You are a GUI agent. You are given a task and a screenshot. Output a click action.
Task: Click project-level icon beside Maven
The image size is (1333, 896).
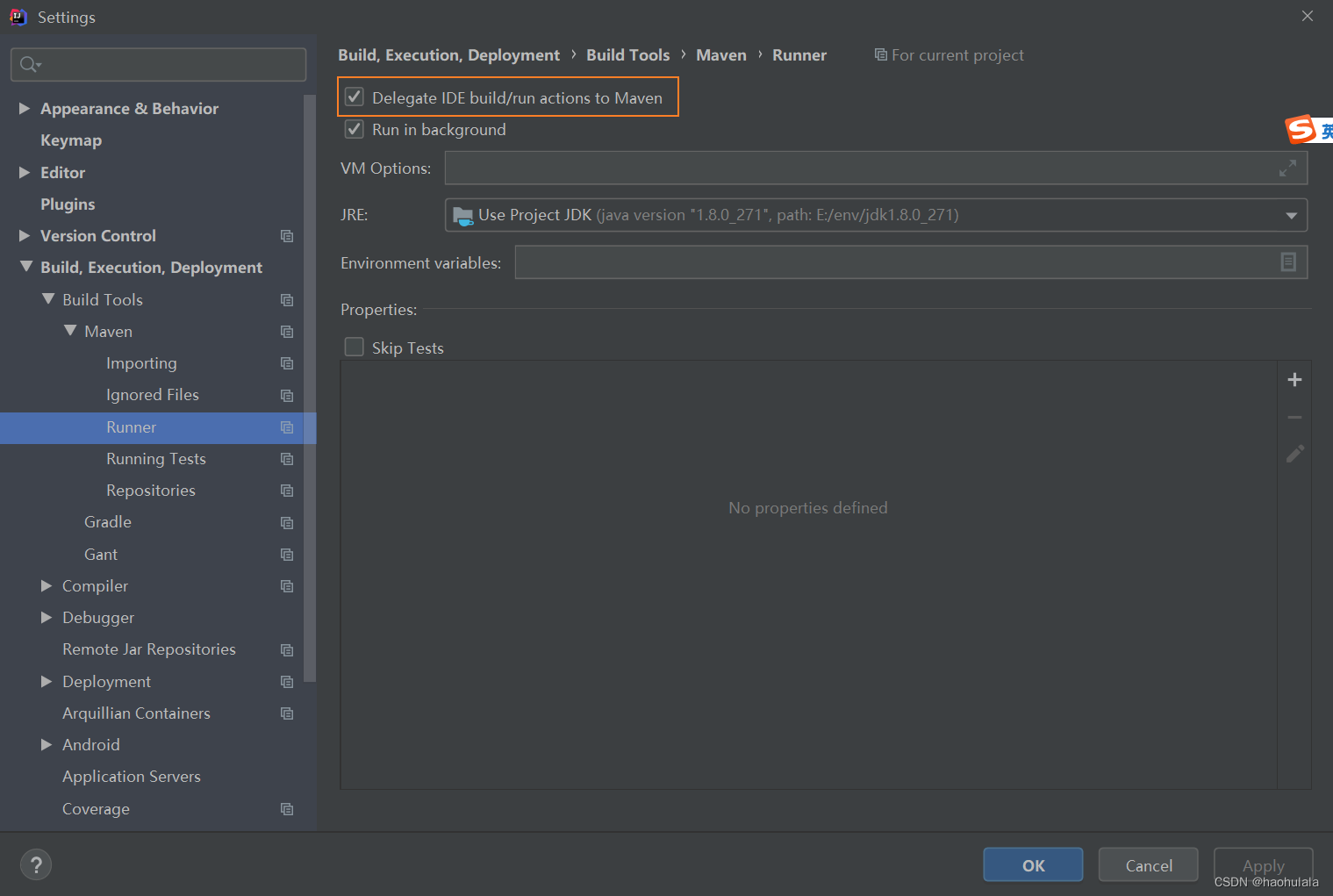[287, 332]
